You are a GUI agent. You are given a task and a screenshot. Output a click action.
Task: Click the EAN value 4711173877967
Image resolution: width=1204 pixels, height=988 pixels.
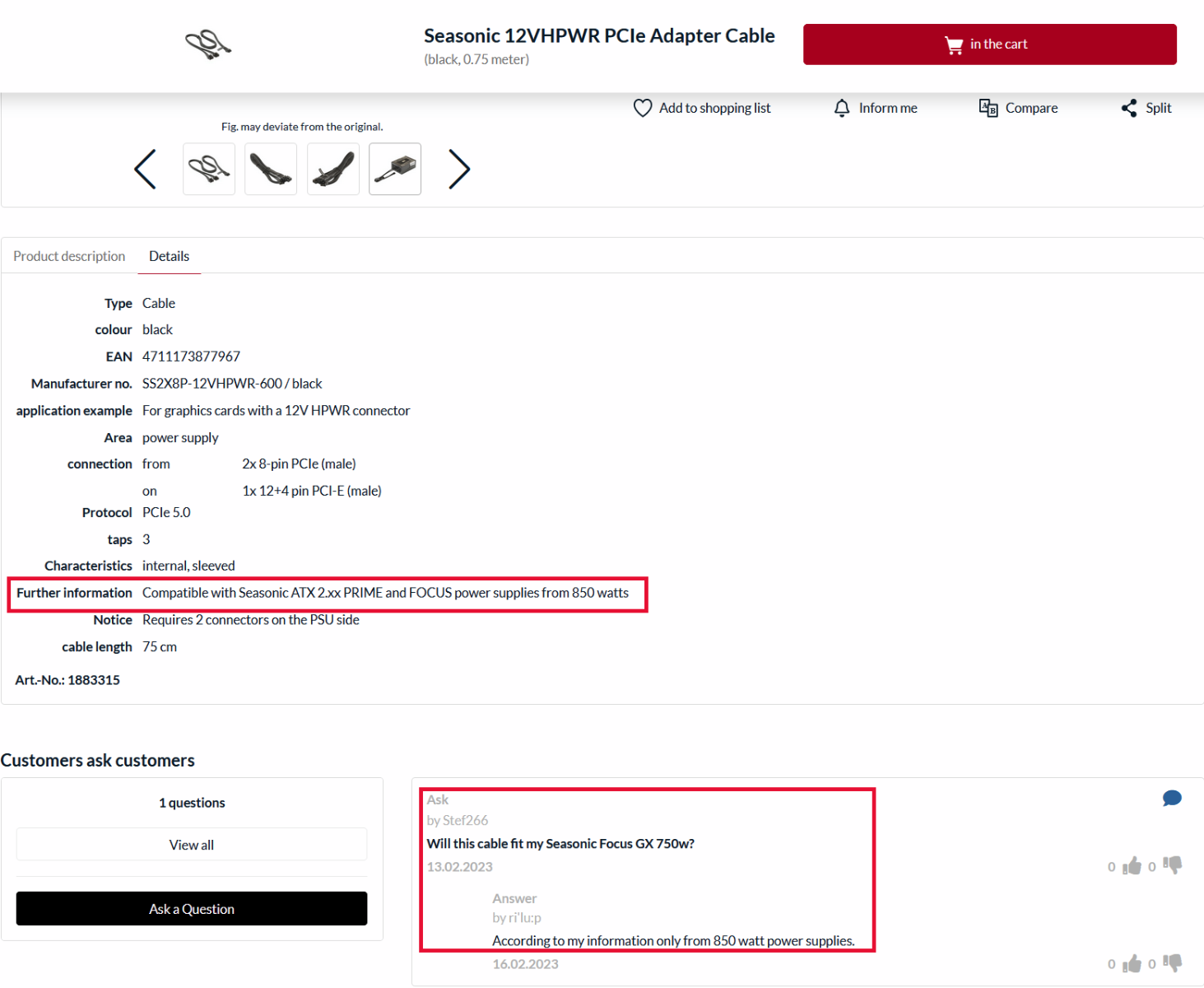(x=191, y=357)
